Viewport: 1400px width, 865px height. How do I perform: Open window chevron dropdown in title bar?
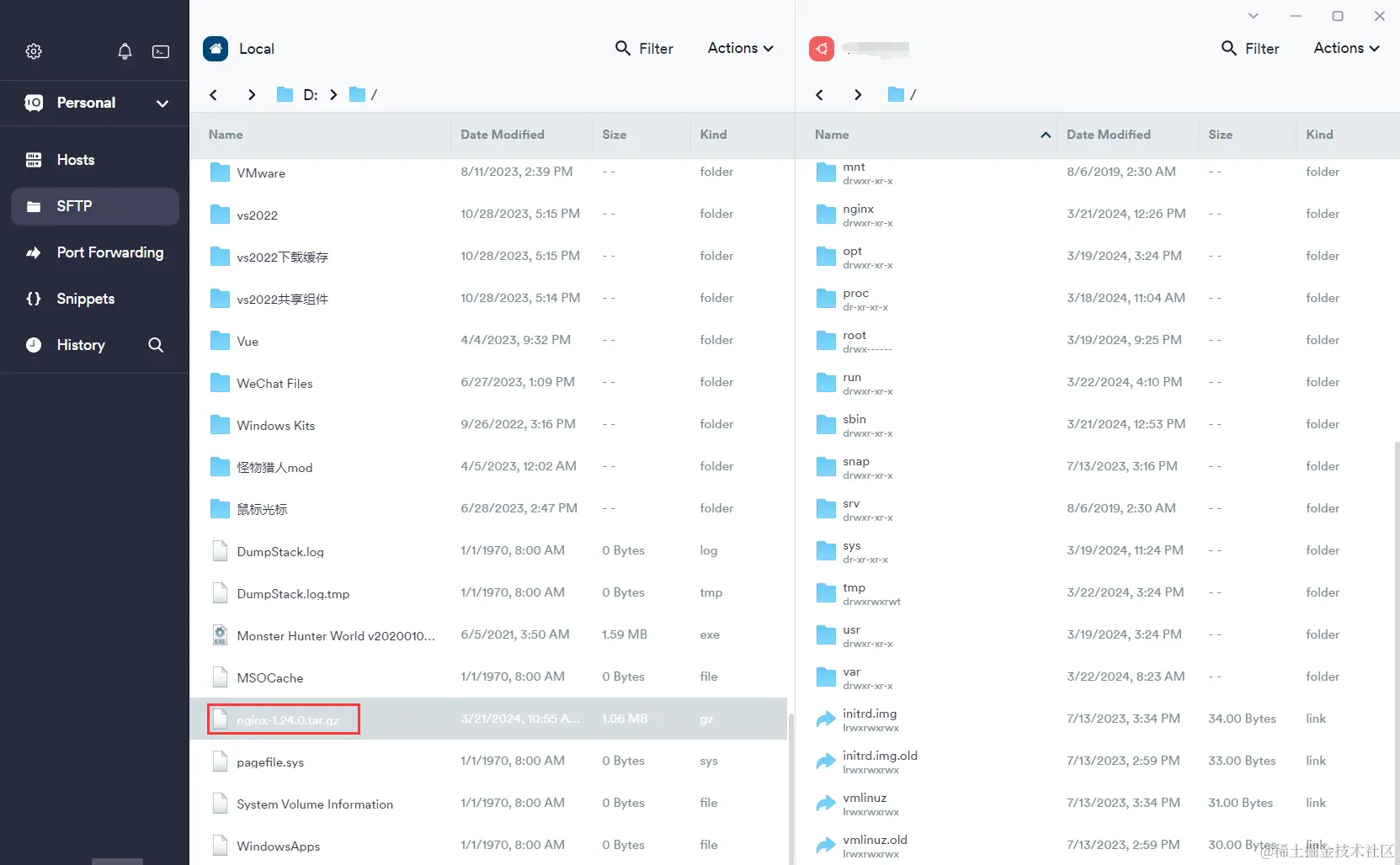coord(1254,16)
